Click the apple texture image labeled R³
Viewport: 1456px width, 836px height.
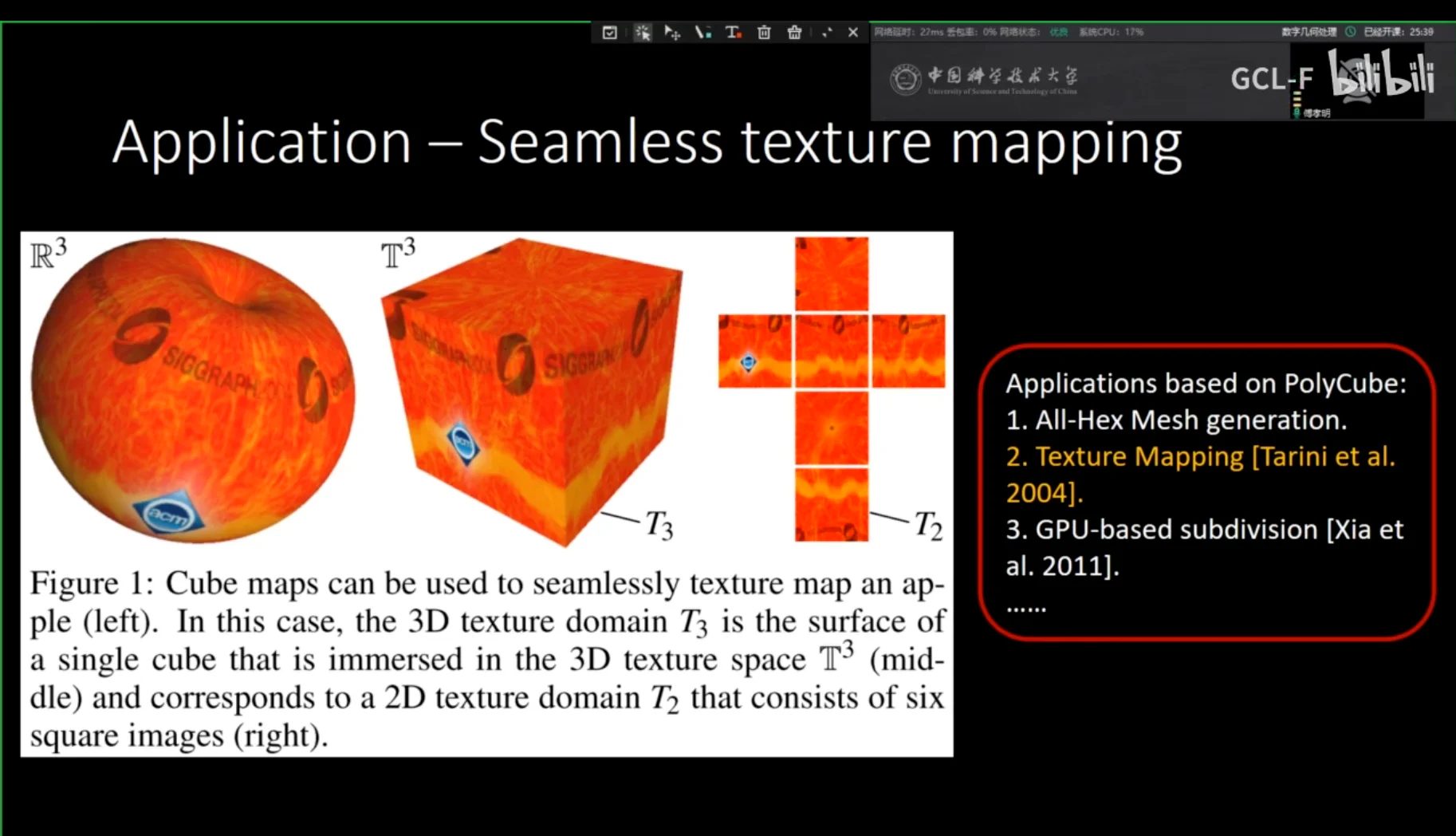coord(193,390)
